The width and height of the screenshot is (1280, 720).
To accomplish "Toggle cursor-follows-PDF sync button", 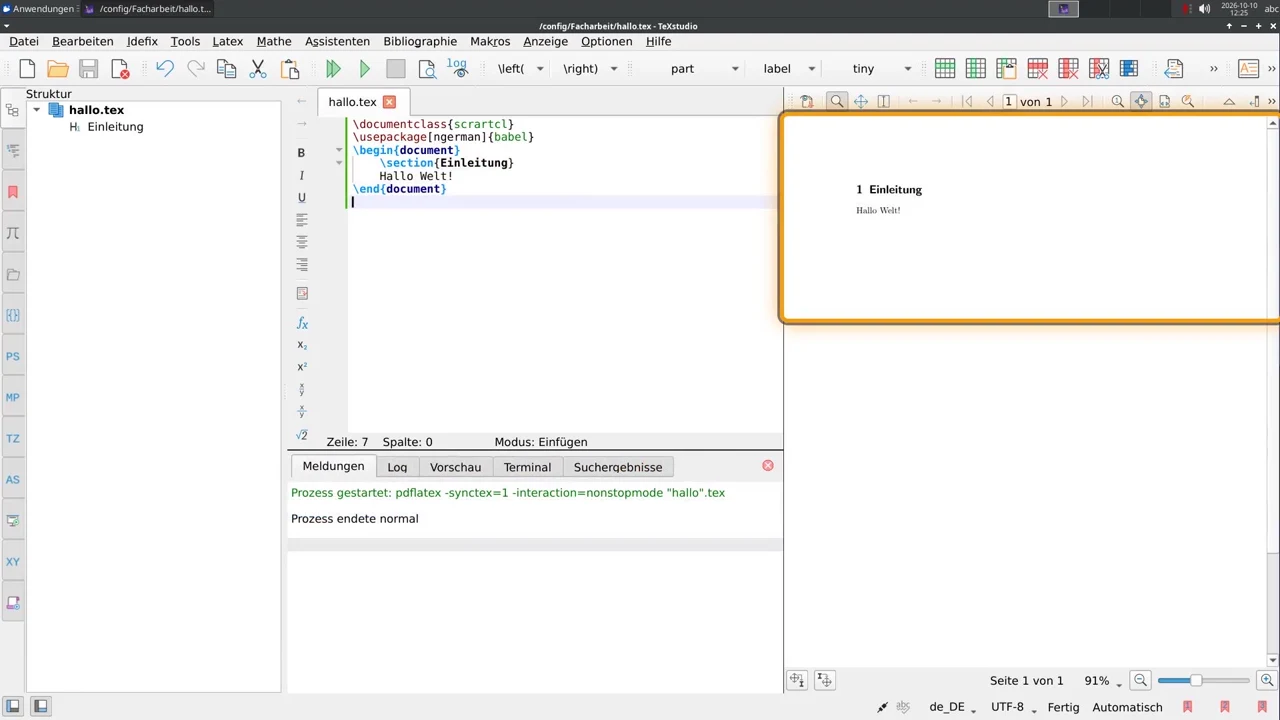I will pyautogui.click(x=797, y=680).
